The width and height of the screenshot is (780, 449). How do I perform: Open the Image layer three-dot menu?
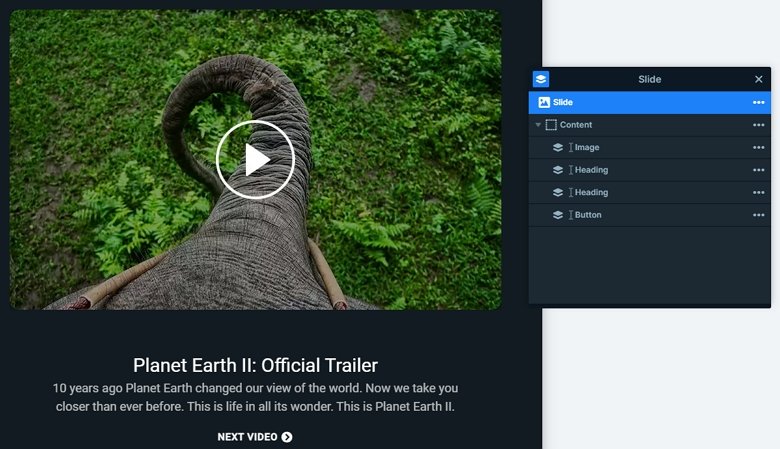pyautogui.click(x=759, y=147)
